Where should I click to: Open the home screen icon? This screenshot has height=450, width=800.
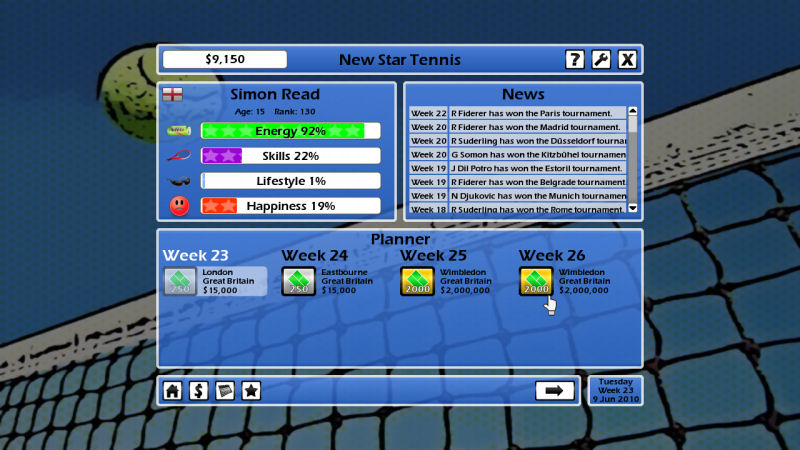pyautogui.click(x=173, y=390)
